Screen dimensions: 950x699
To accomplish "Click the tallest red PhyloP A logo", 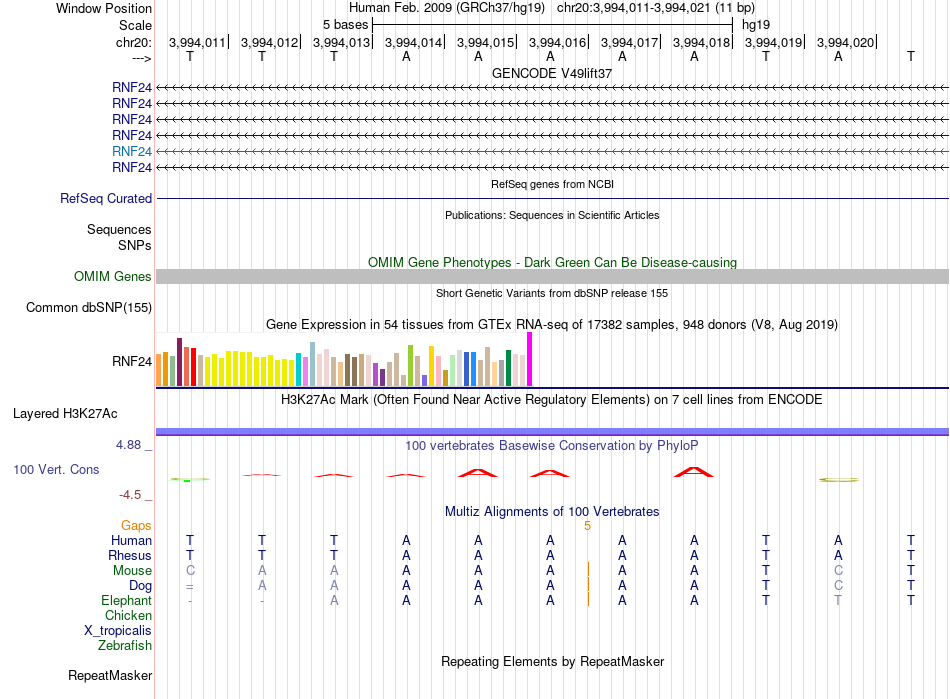I will pos(694,472).
